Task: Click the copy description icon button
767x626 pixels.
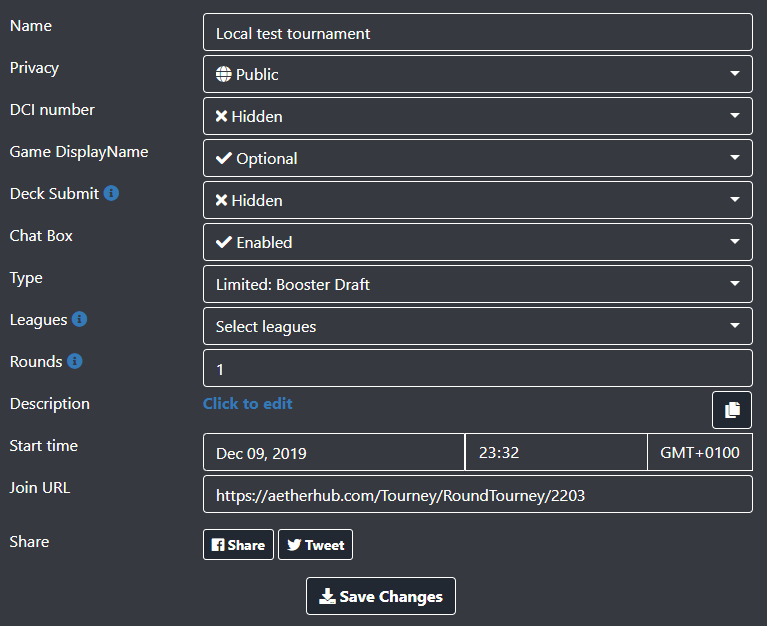Action: pyautogui.click(x=732, y=410)
